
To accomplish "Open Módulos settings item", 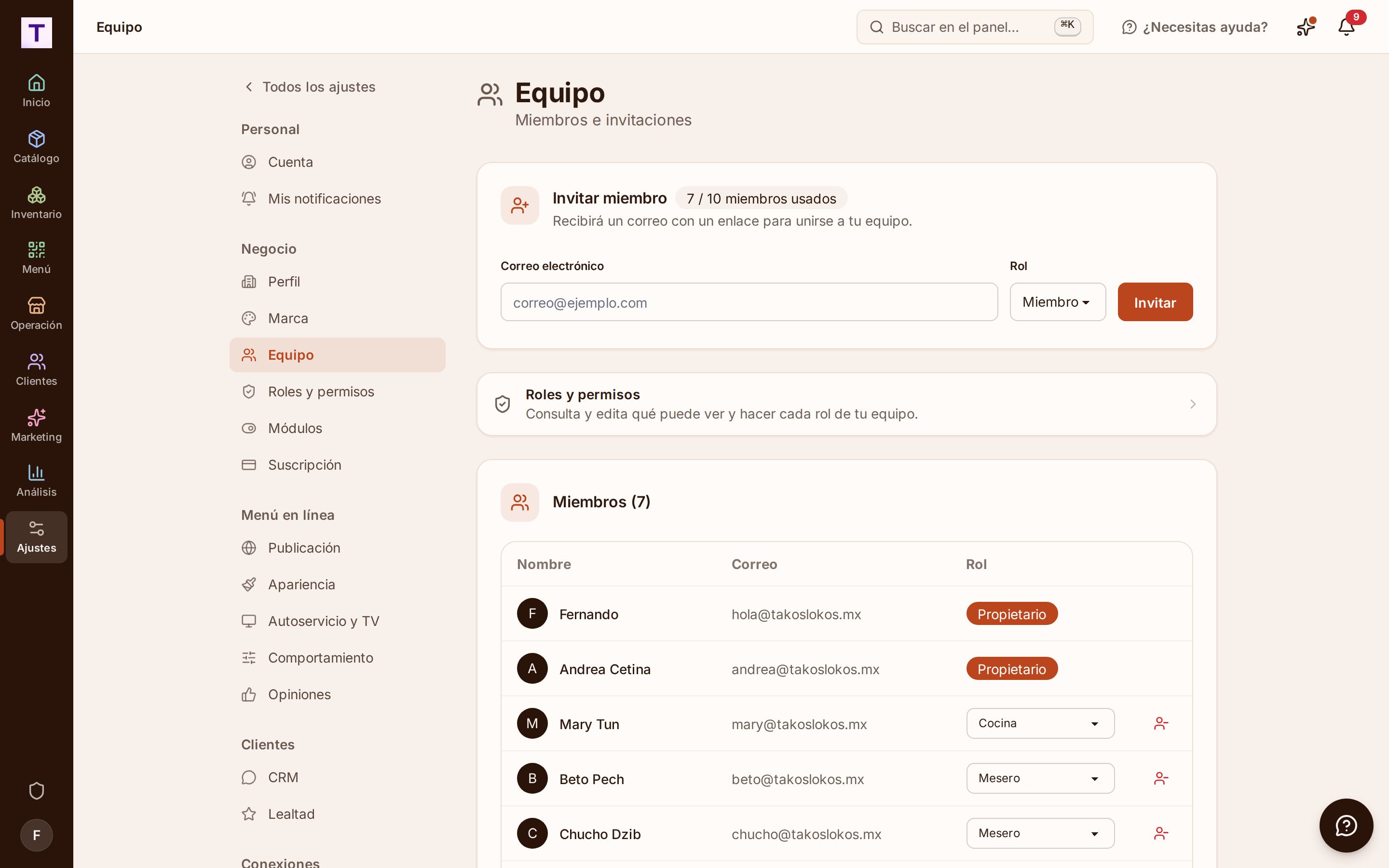I will coord(338,428).
